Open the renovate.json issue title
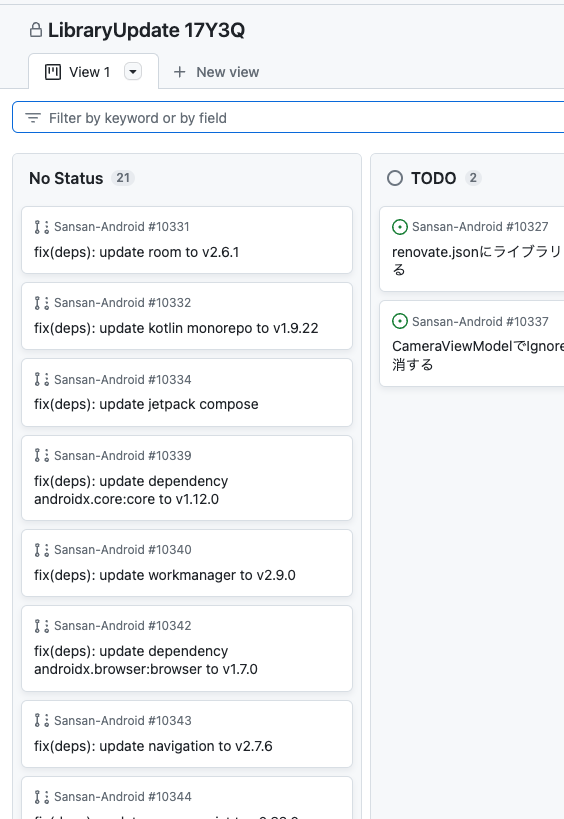This screenshot has width=564, height=819. (478, 261)
